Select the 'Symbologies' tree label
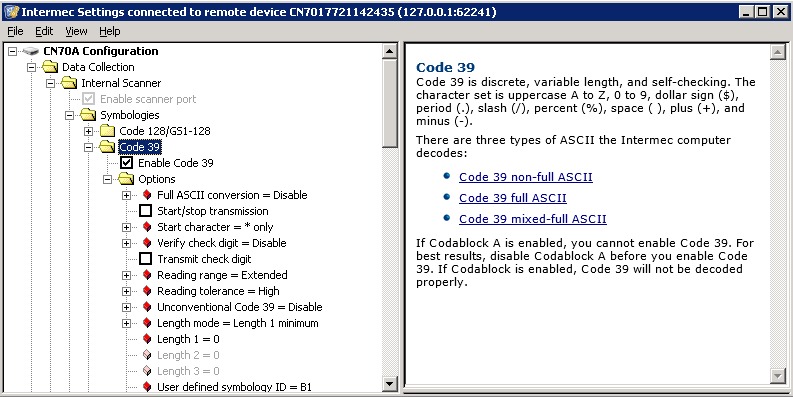The image size is (793, 397). pyautogui.click(x=129, y=115)
